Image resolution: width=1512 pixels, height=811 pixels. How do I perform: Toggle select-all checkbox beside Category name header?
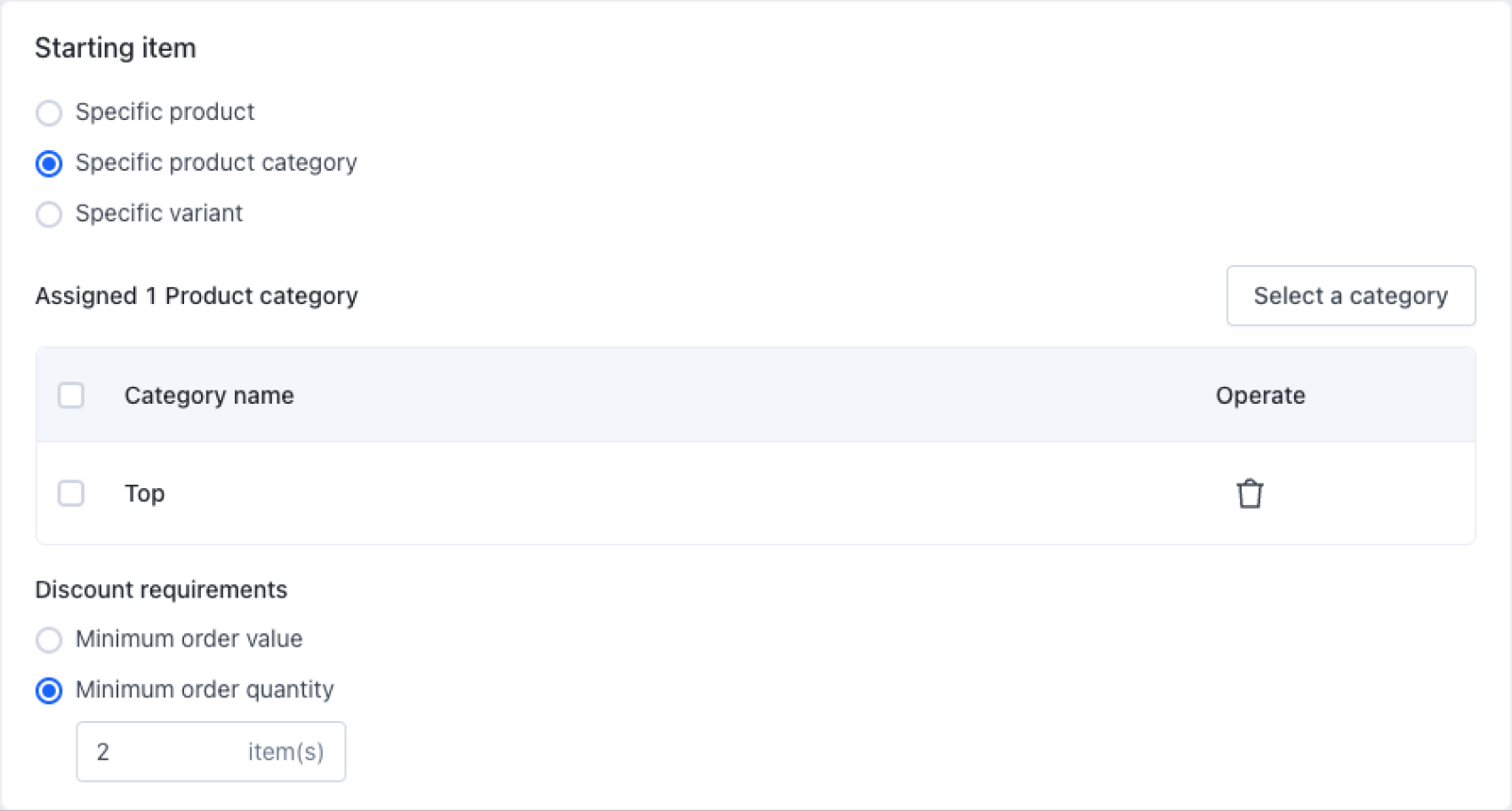pos(71,395)
